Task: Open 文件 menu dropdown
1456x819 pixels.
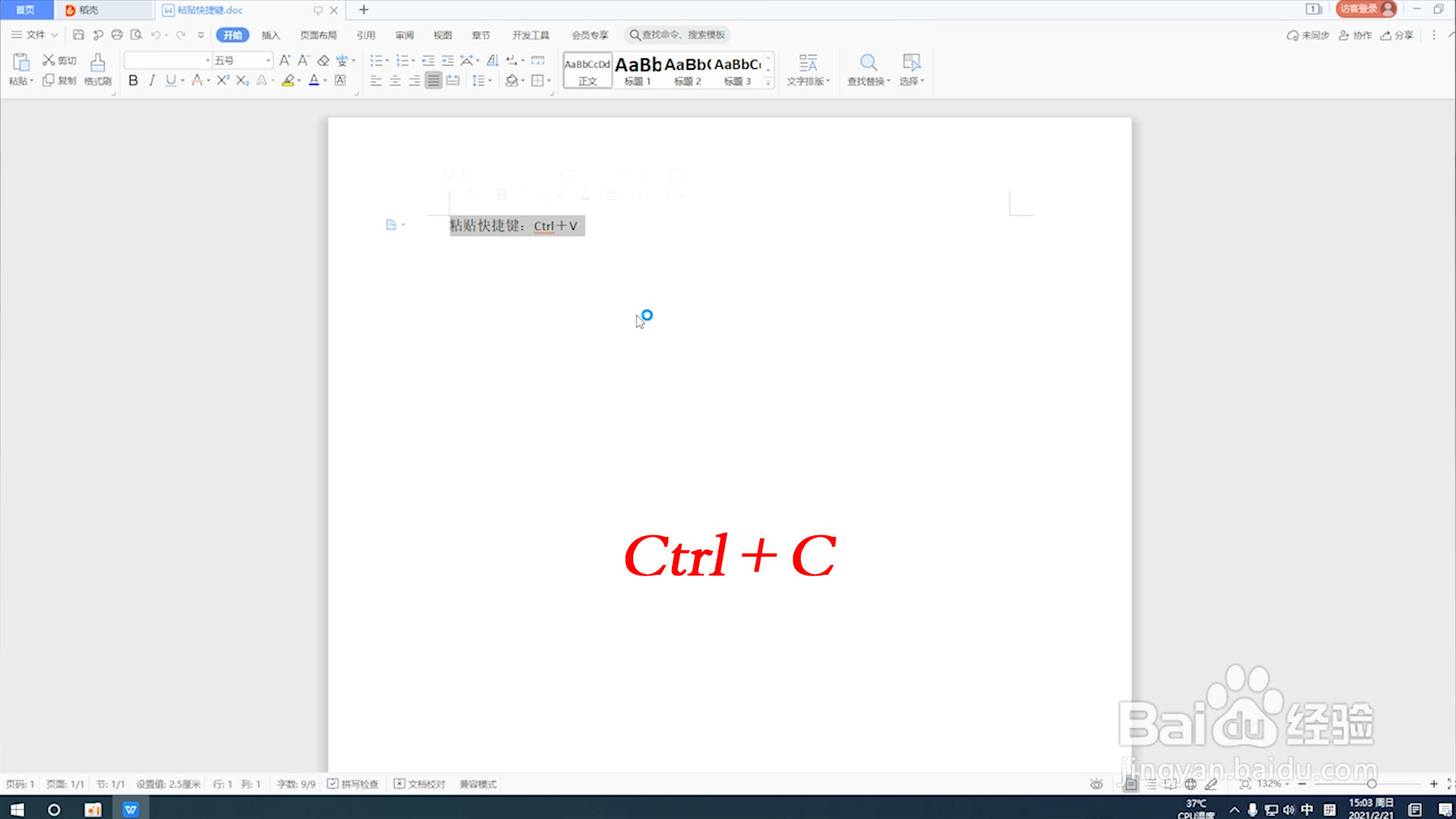Action: point(35,35)
